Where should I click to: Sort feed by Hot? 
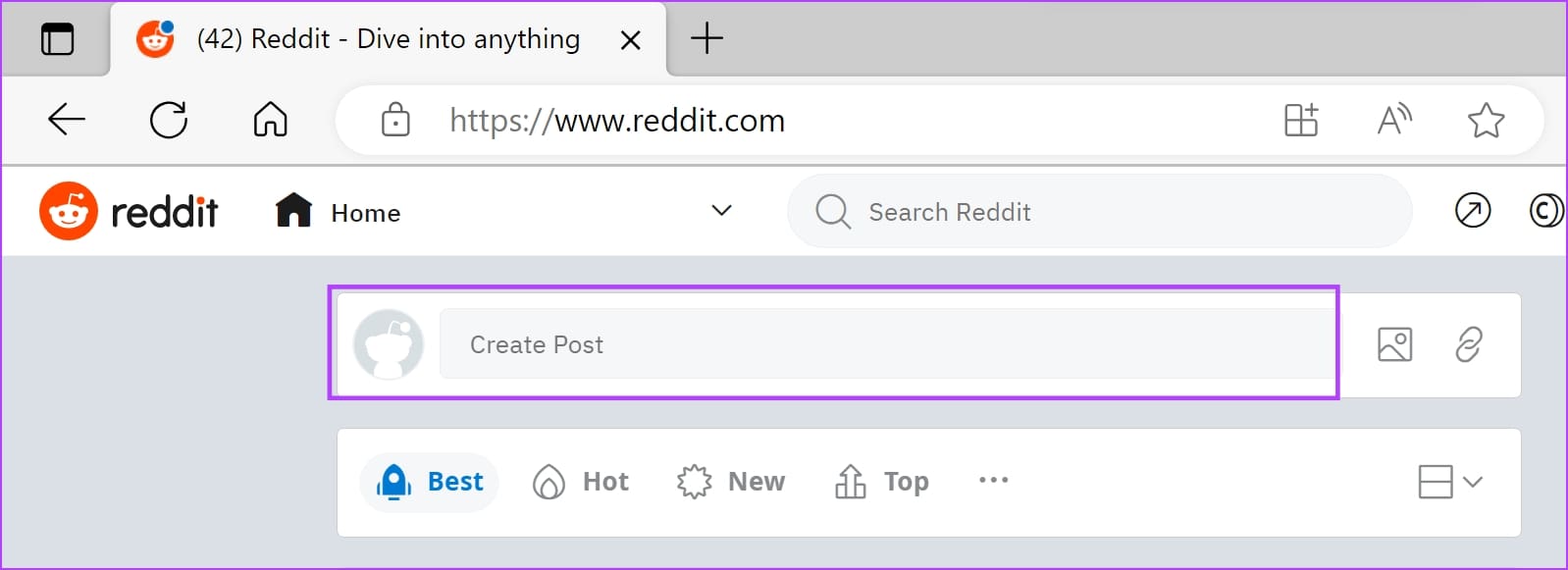(x=581, y=482)
